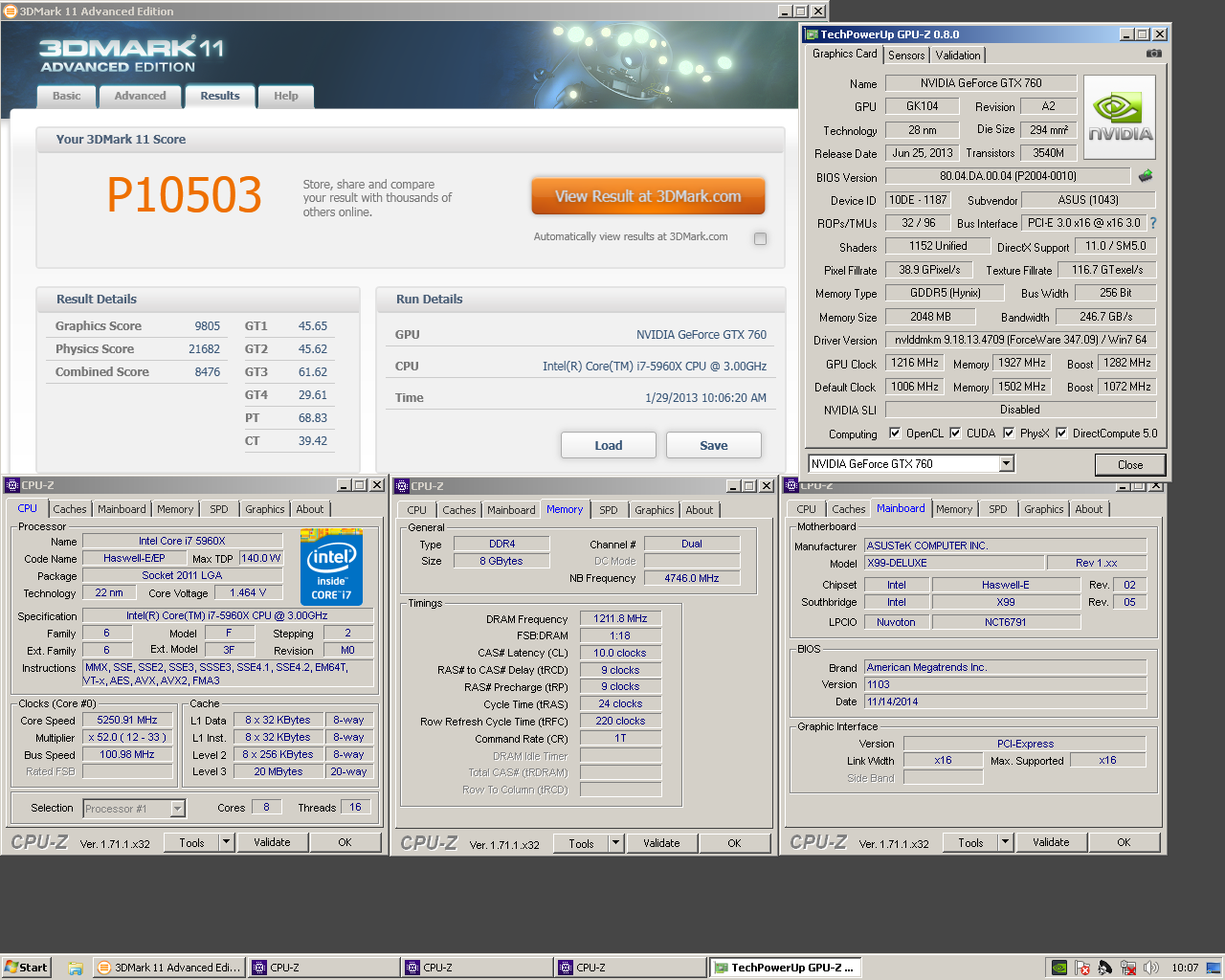Click Save button in 3DMark
The image size is (1225, 980).
[x=714, y=445]
